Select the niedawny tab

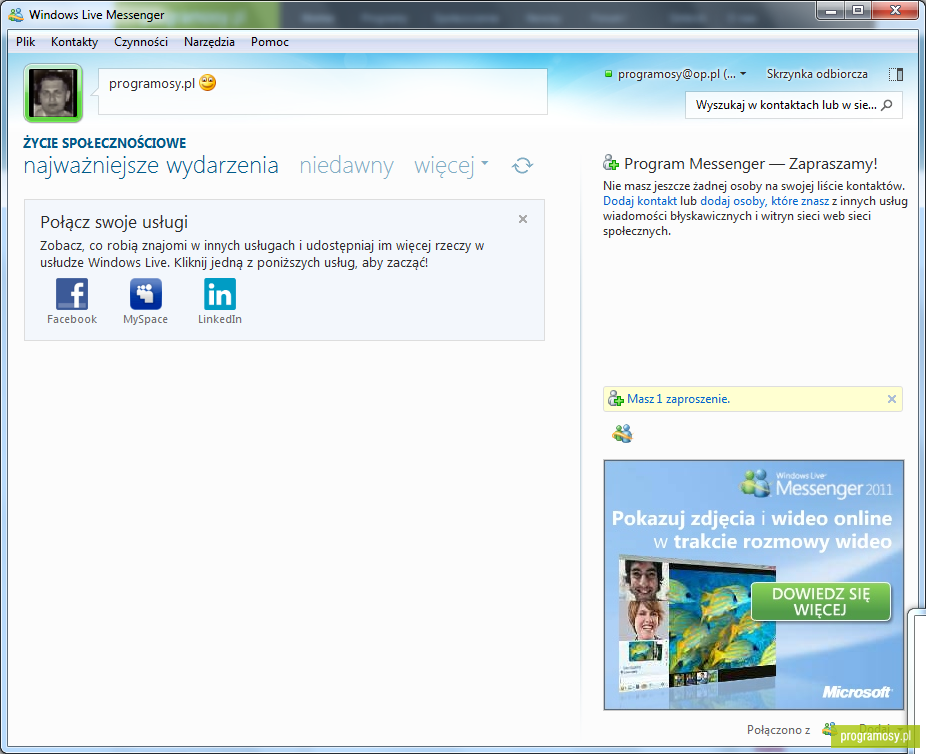click(x=346, y=165)
